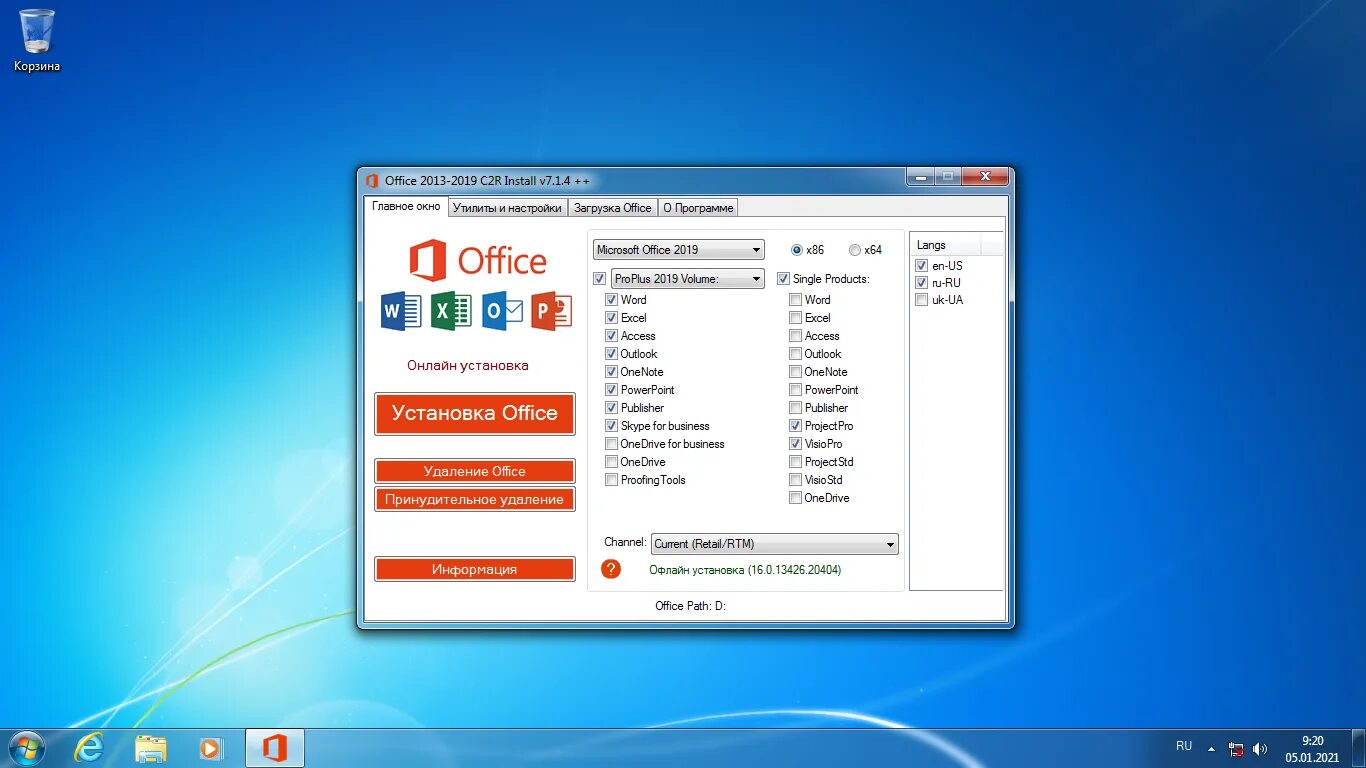Check OneNote under Single Products
The height and width of the screenshot is (768, 1366).
pyautogui.click(x=795, y=372)
